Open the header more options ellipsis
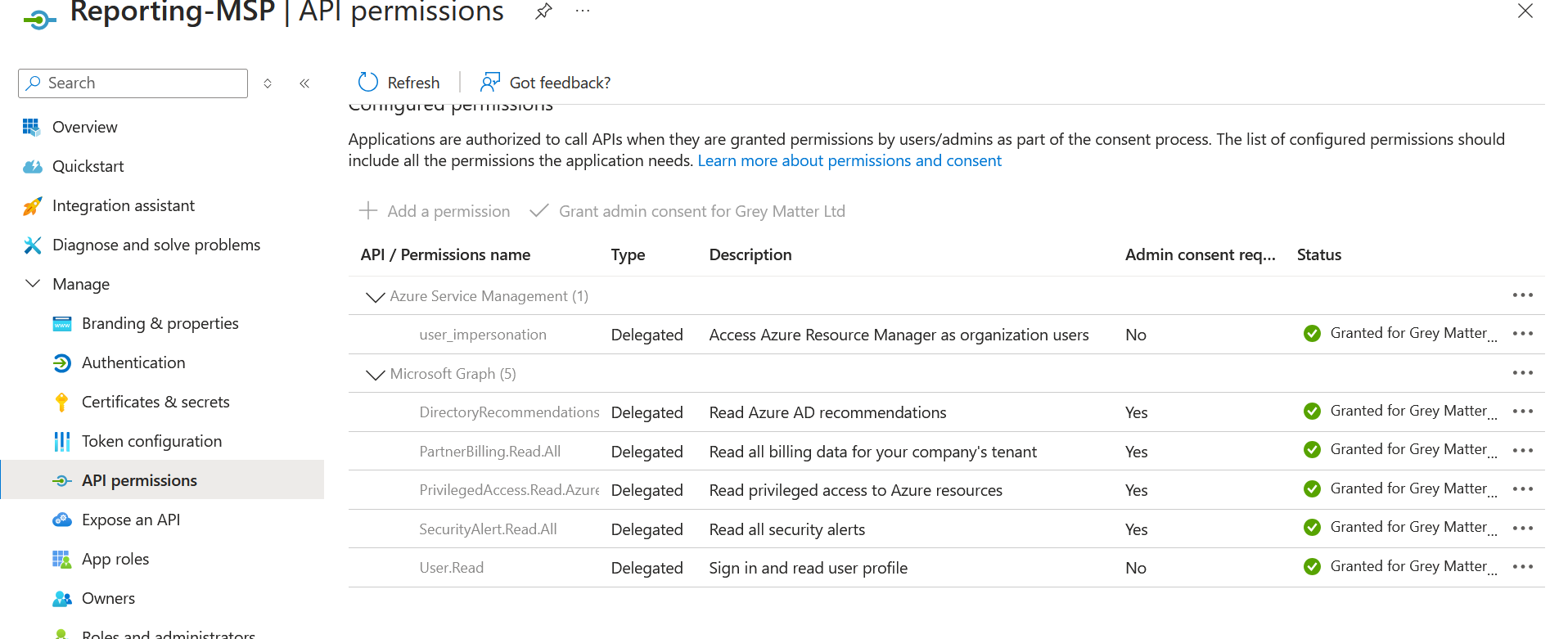This screenshot has height=639, width=1568. (x=583, y=11)
